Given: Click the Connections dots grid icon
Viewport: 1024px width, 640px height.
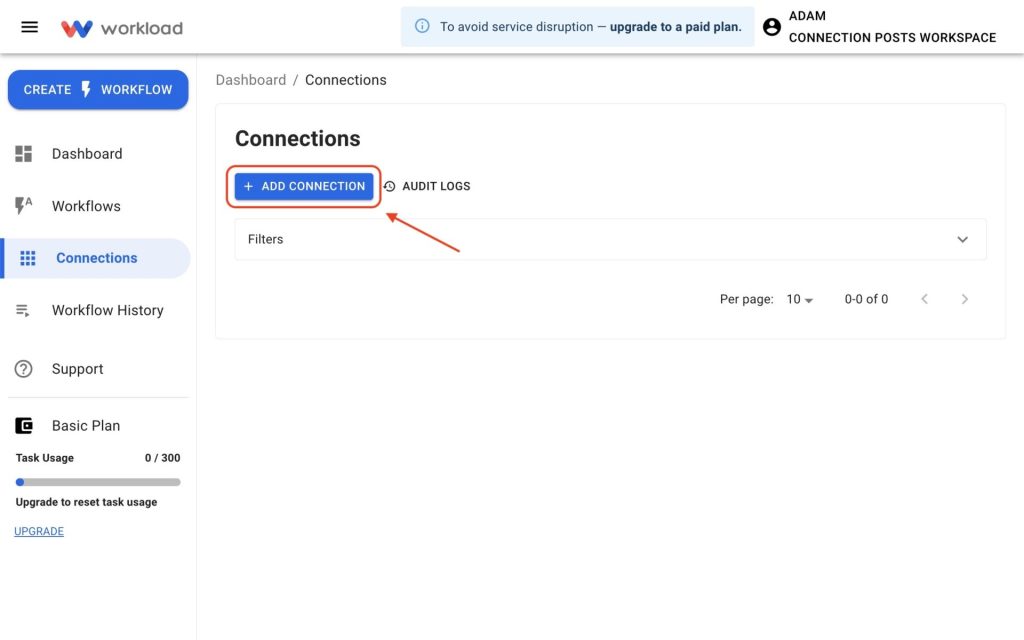Looking at the screenshot, I should pyautogui.click(x=27, y=258).
